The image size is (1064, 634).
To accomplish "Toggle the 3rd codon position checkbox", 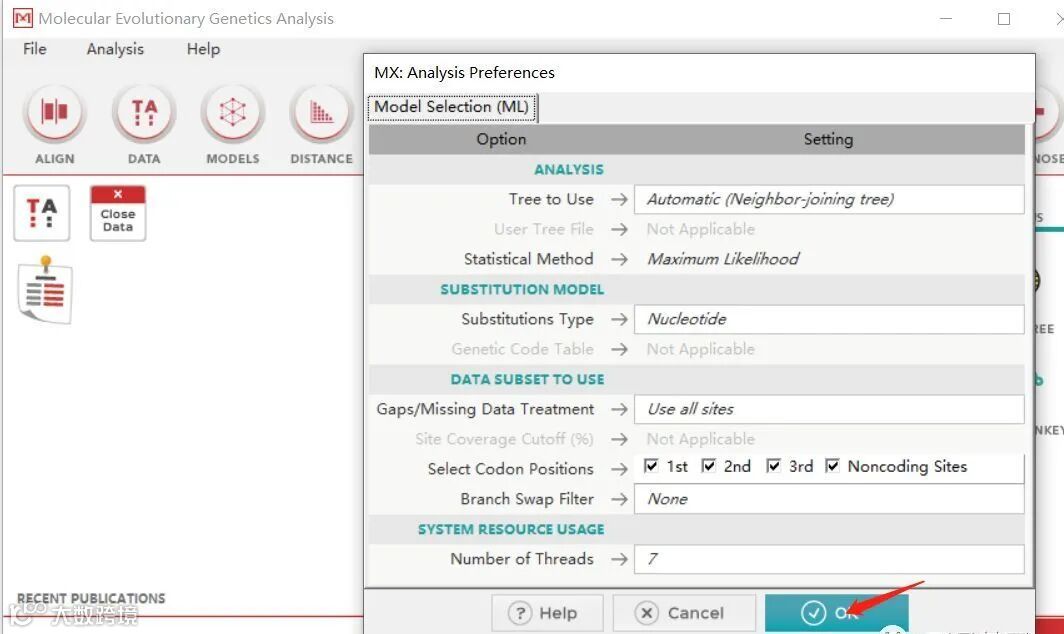I will click(x=773, y=466).
